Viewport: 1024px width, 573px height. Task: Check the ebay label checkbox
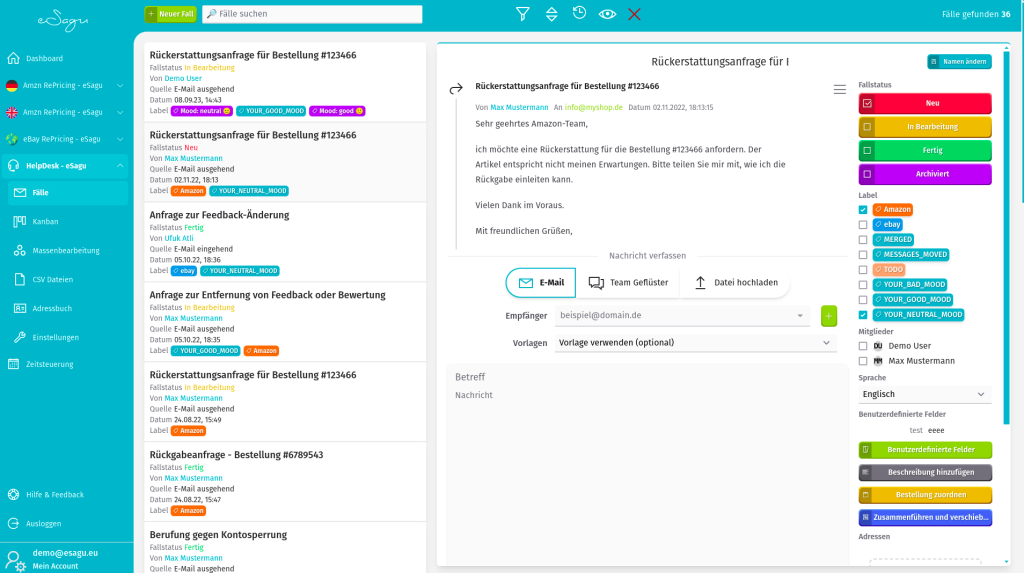(x=863, y=225)
